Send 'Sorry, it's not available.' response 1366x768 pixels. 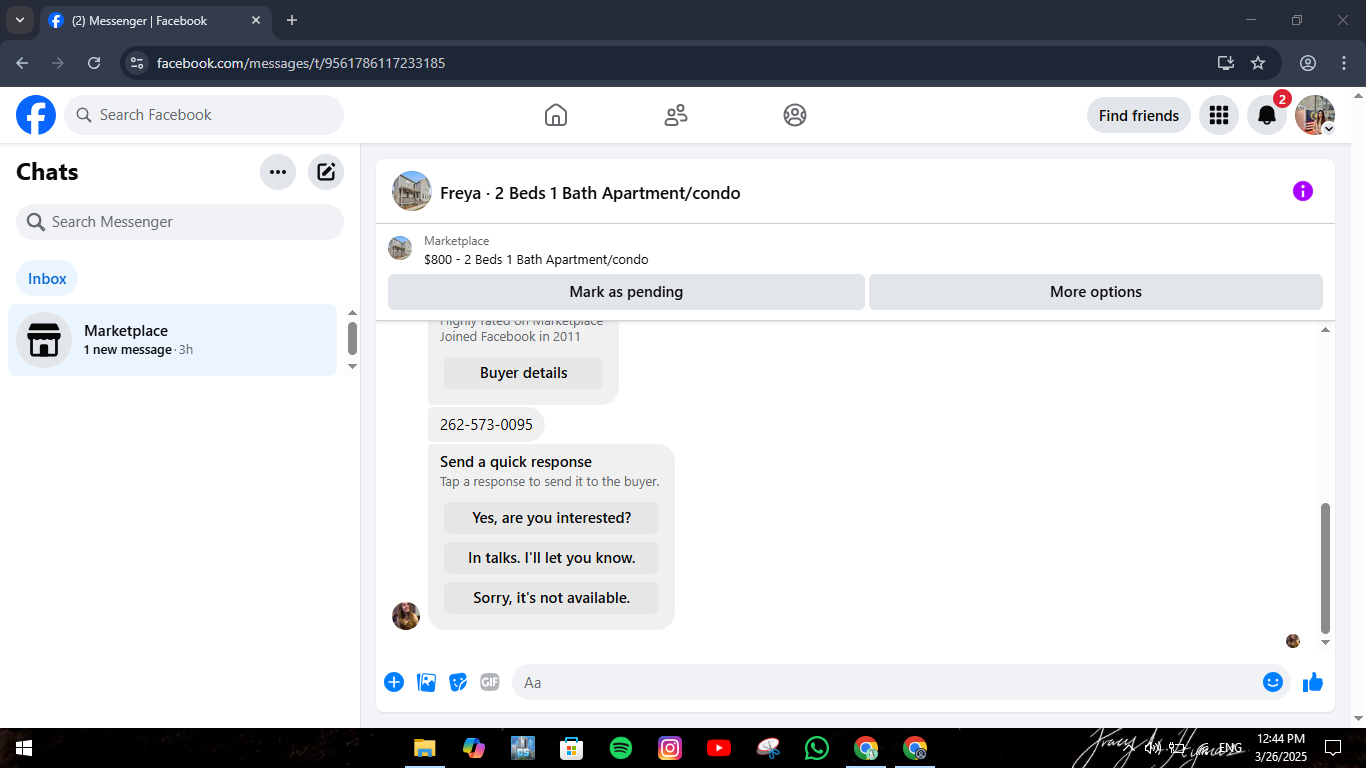552,598
